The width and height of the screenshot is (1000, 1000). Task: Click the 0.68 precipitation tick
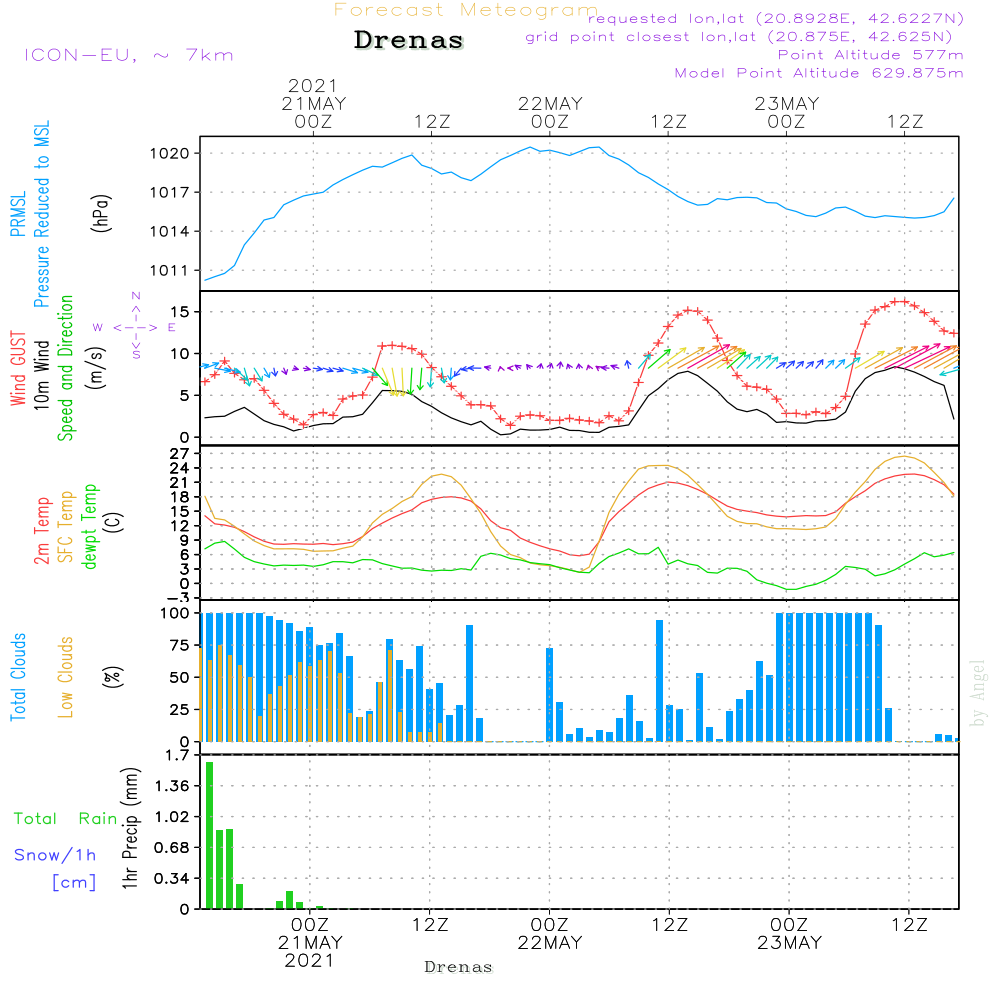tap(172, 848)
